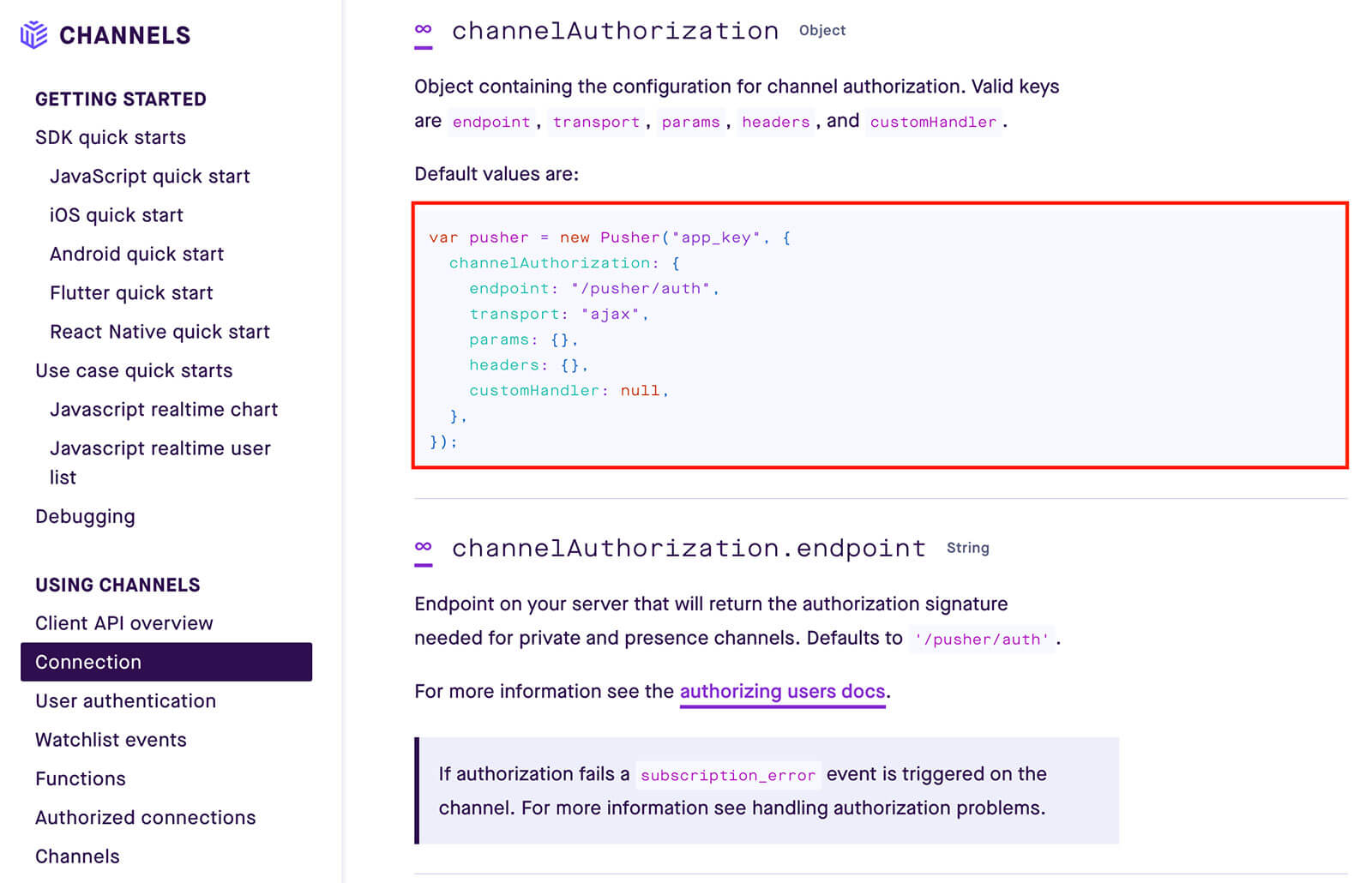This screenshot has width=1372, height=883.
Task: Click anchor link icon beside channelAuthorization heading
Action: (x=423, y=31)
